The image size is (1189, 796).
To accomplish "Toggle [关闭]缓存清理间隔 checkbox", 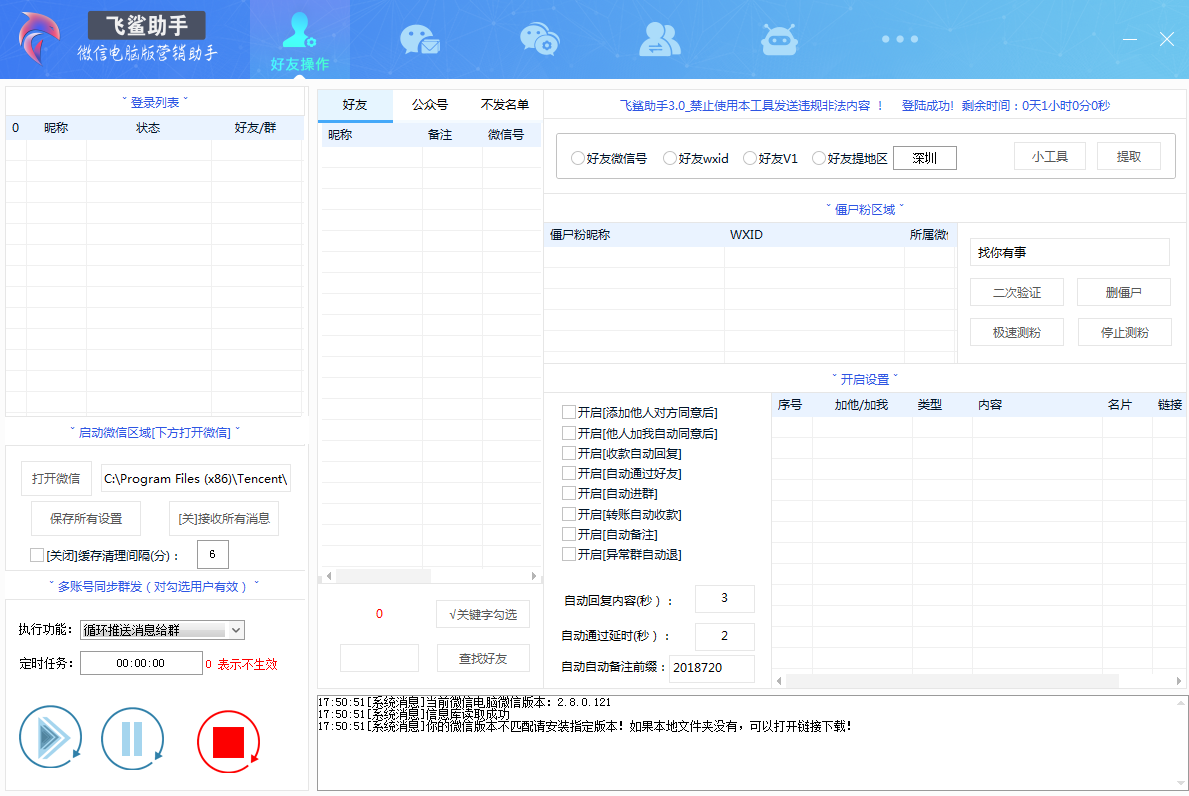I will (36, 555).
